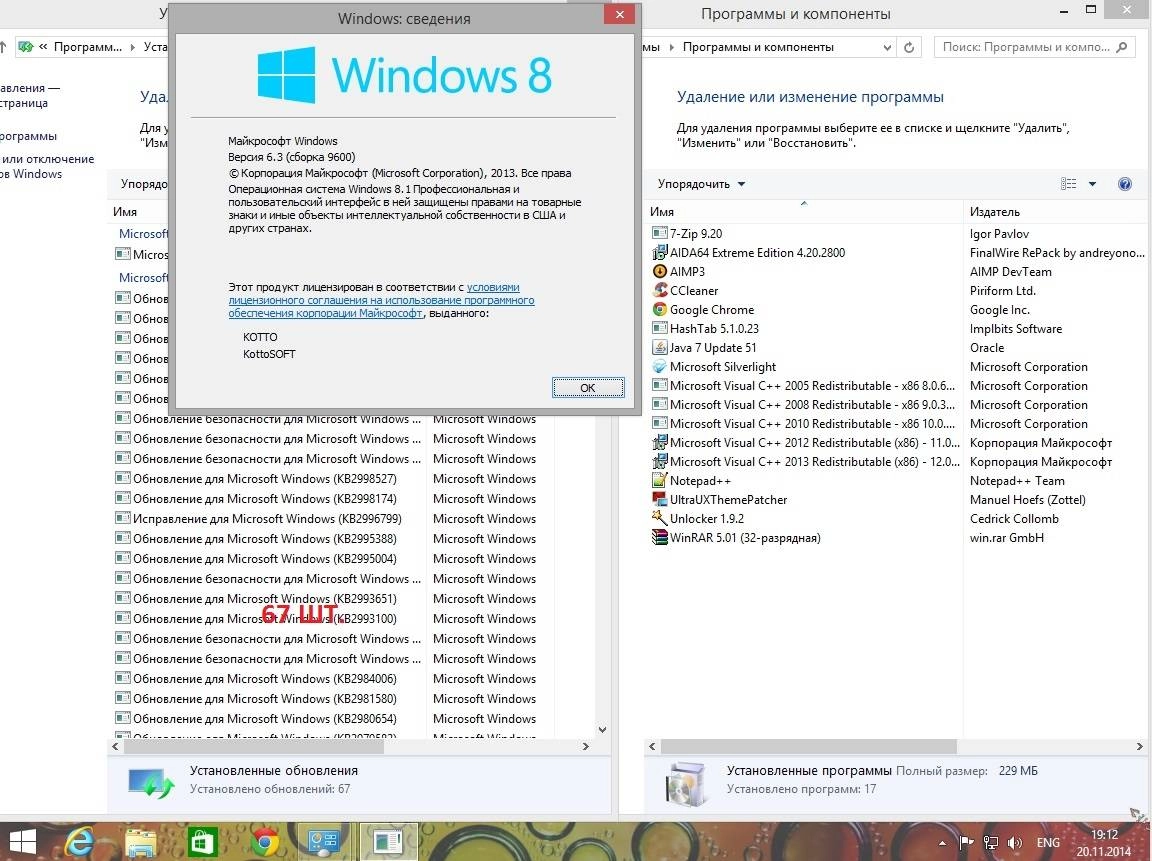Viewport: 1152px width, 861px height.
Task: Open help in Programs and components window
Action: coord(1124,184)
